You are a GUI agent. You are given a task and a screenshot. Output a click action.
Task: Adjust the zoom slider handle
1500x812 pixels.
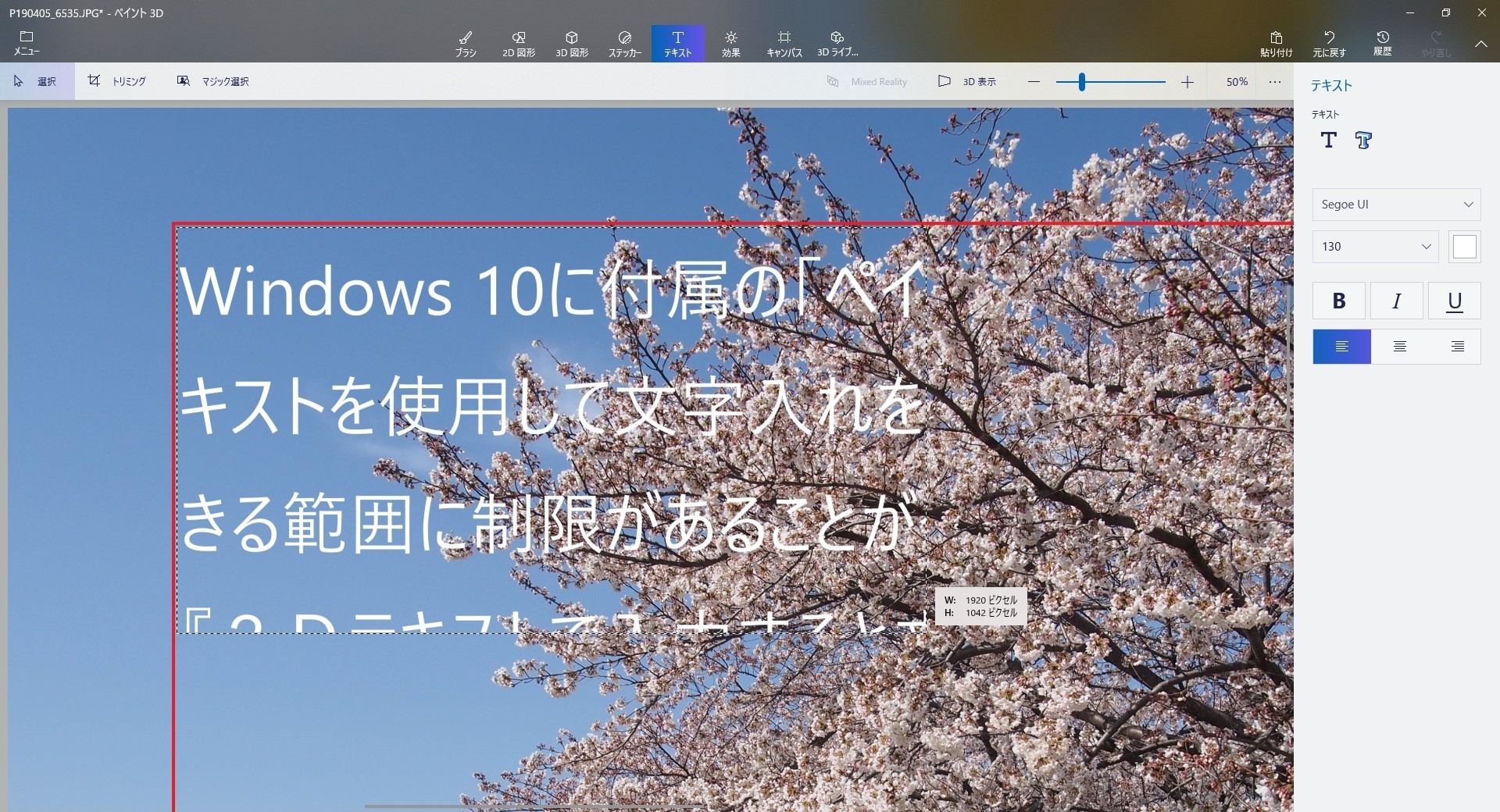1082,82
